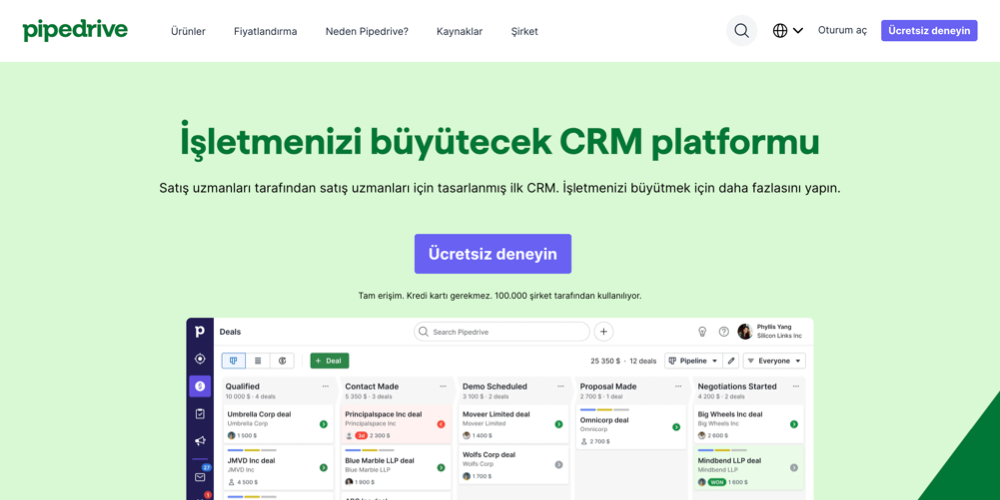Image resolution: width=1000 pixels, height=500 pixels.
Task: Click the Pipedrive 'p' logo in dashboard sidebar
Action: (200, 331)
